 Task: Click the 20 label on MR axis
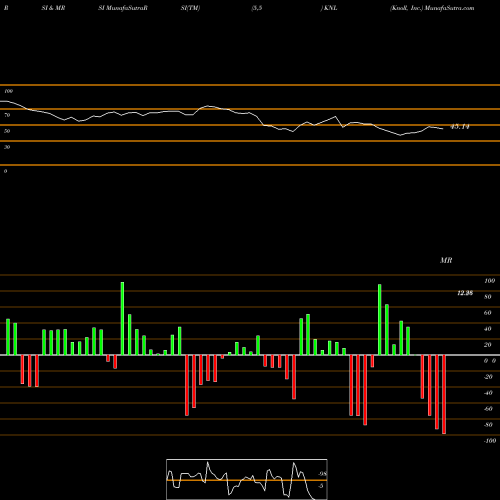pyautogui.click(x=488, y=345)
